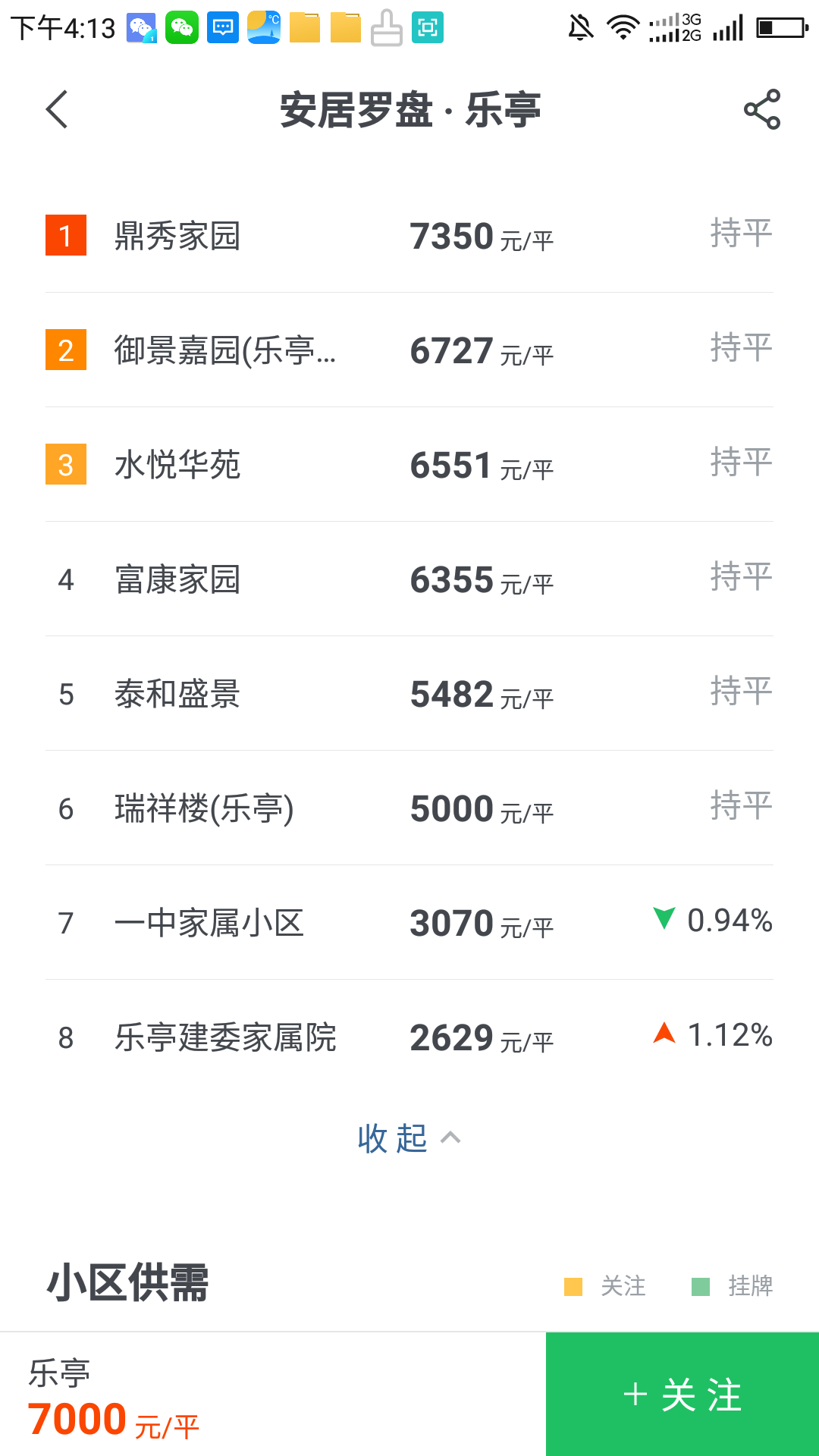Tap the yellow 关注 legend swatch

[x=573, y=1287]
